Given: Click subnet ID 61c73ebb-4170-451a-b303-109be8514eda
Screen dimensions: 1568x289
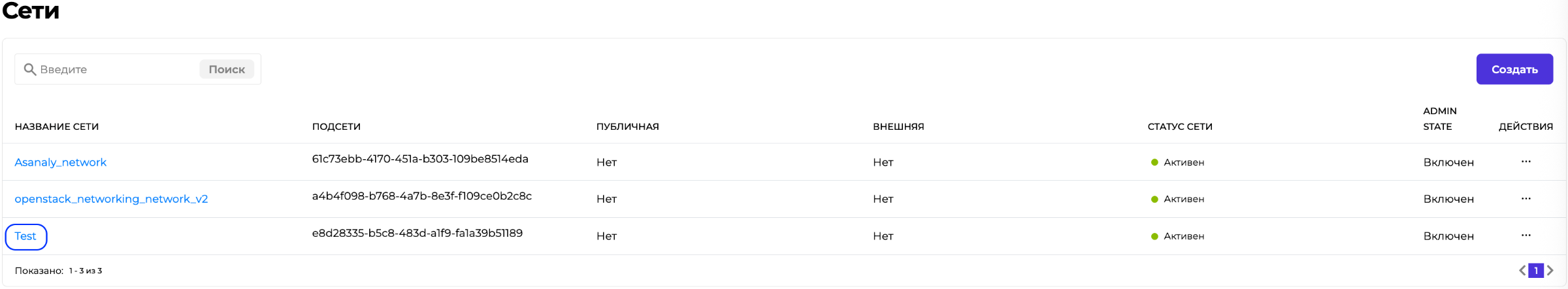Looking at the screenshot, I should point(420,159).
